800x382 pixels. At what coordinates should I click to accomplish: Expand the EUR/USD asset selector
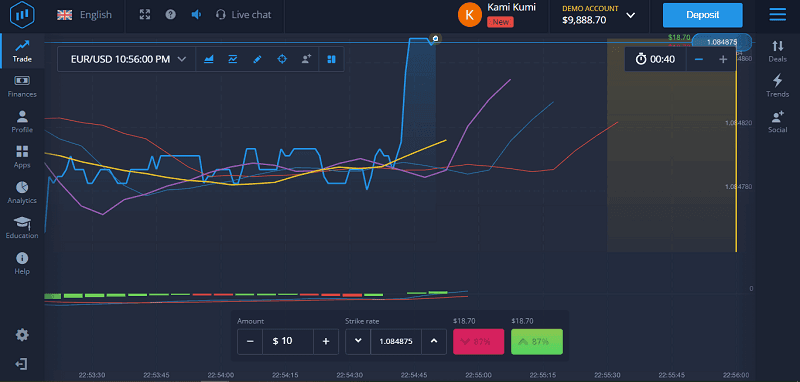coord(128,59)
